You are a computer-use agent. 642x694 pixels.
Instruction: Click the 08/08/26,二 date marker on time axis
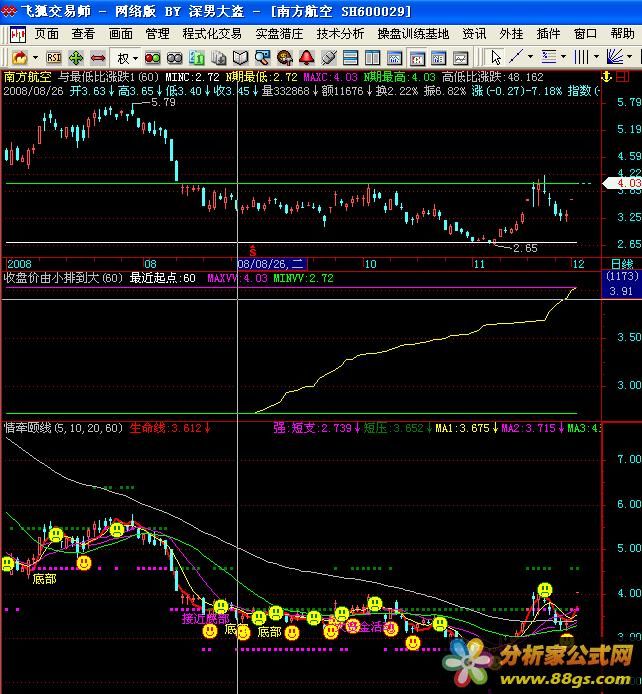click(x=270, y=264)
